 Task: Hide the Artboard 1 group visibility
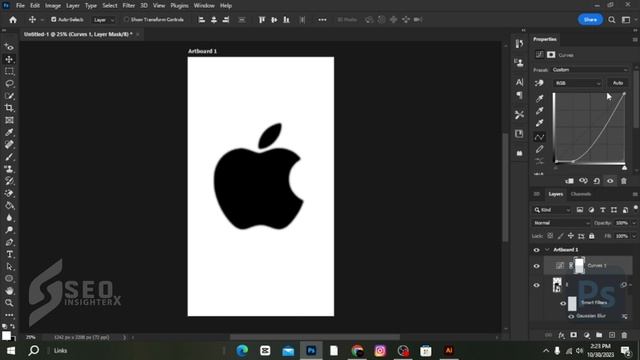[x=536, y=250]
